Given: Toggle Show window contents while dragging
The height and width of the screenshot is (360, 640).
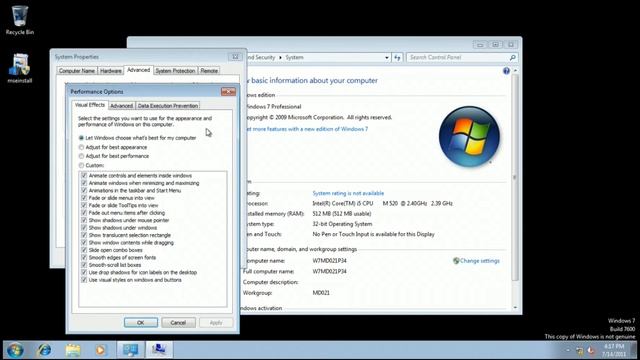Looking at the screenshot, I should click(x=84, y=242).
